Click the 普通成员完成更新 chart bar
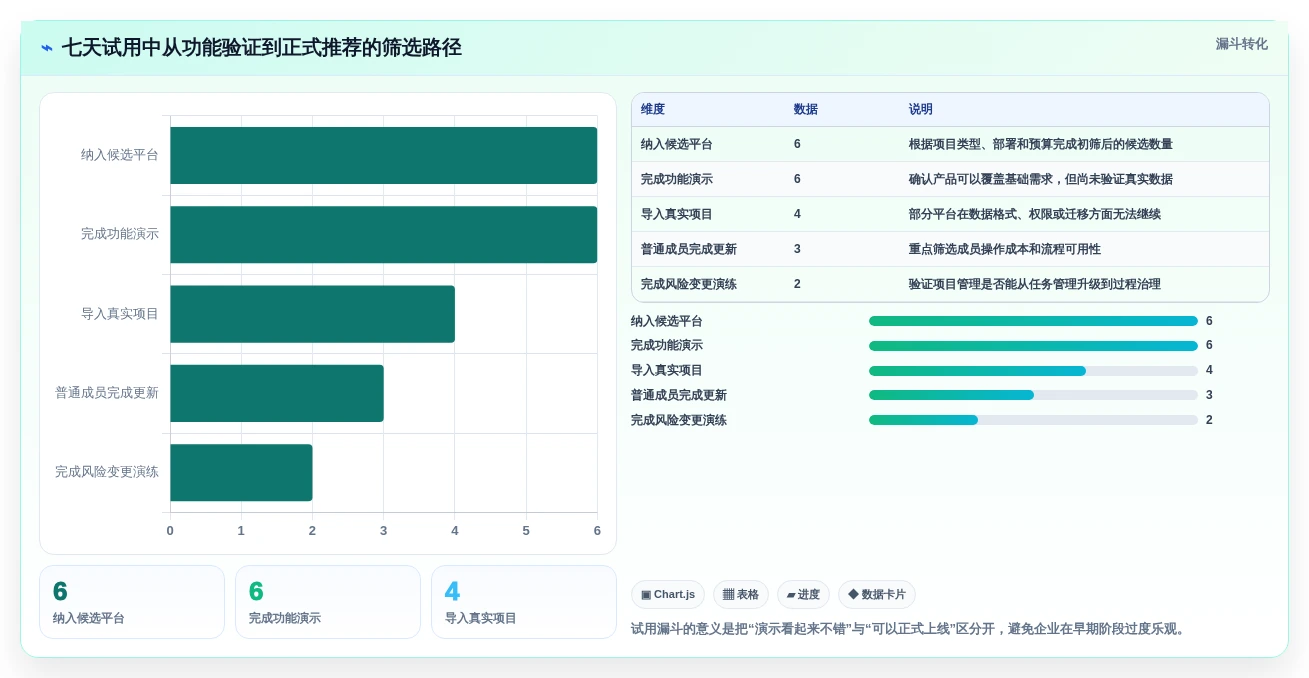 [277, 393]
